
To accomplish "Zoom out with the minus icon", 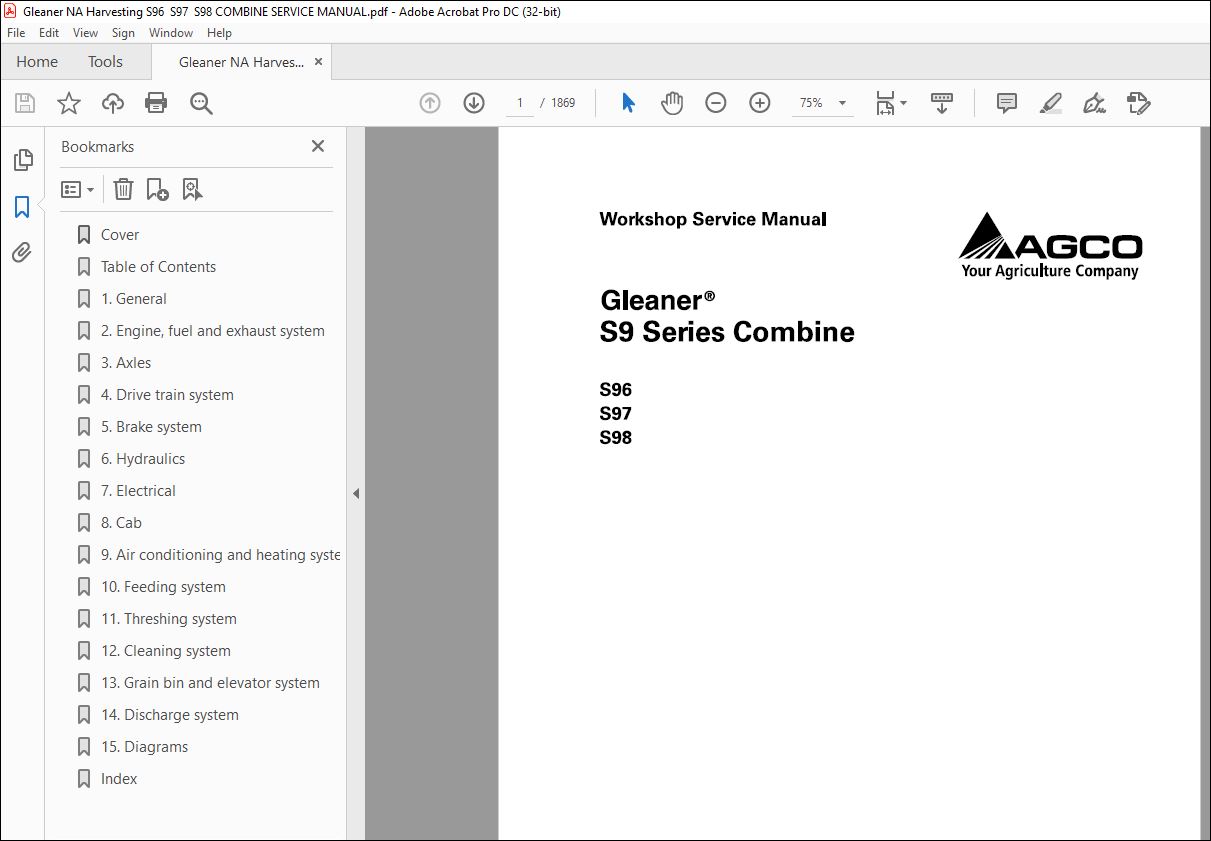I will pos(716,103).
